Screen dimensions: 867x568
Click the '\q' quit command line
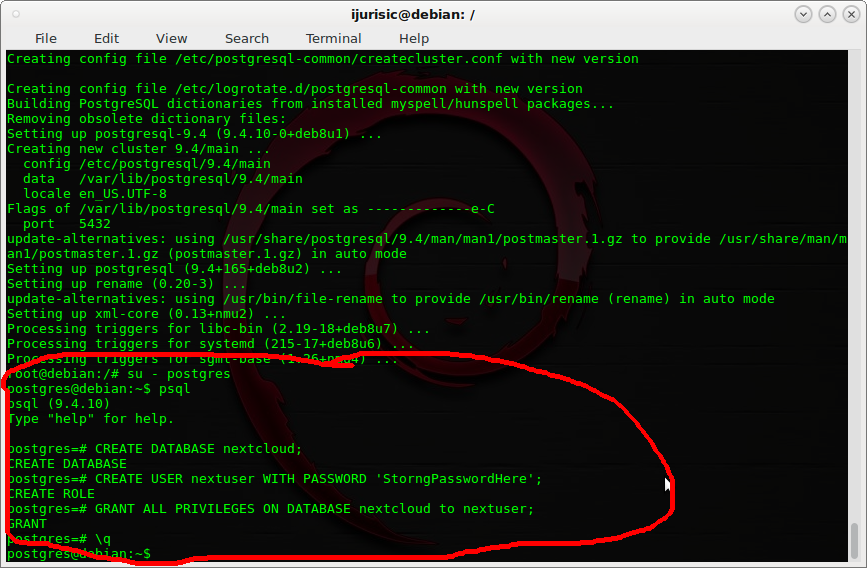(59, 538)
